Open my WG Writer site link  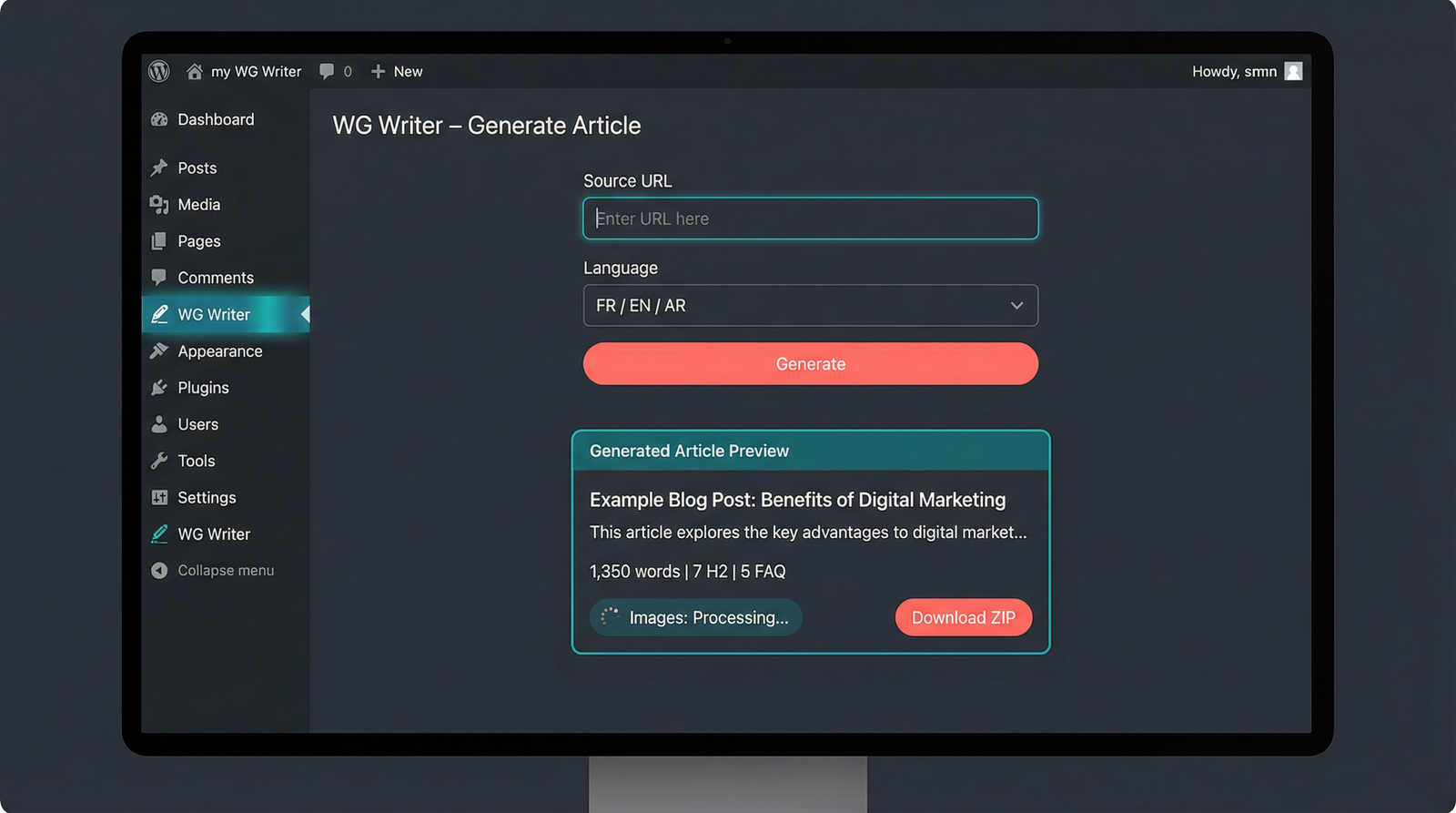(256, 71)
